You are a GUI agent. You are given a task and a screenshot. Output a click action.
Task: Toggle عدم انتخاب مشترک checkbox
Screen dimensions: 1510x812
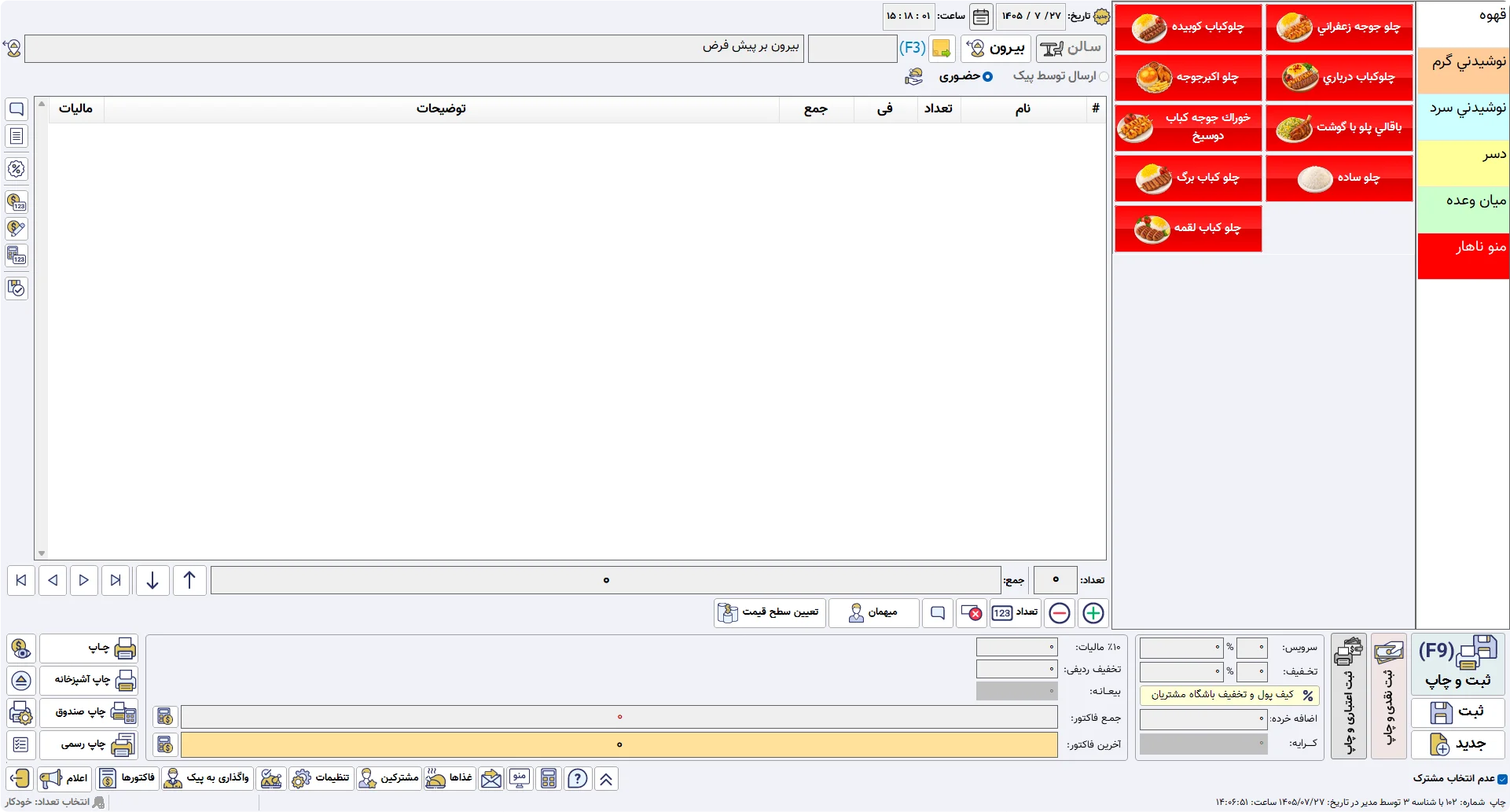pos(1502,779)
